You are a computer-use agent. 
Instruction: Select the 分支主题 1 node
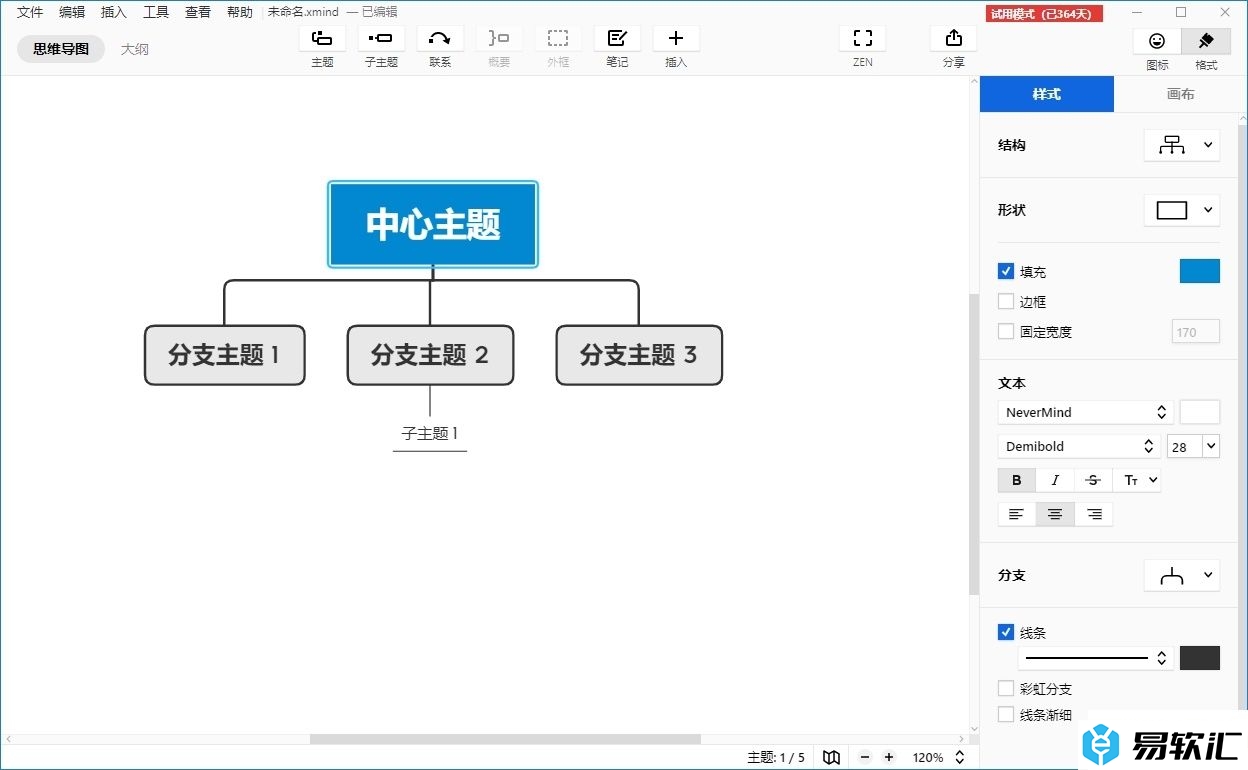point(225,355)
